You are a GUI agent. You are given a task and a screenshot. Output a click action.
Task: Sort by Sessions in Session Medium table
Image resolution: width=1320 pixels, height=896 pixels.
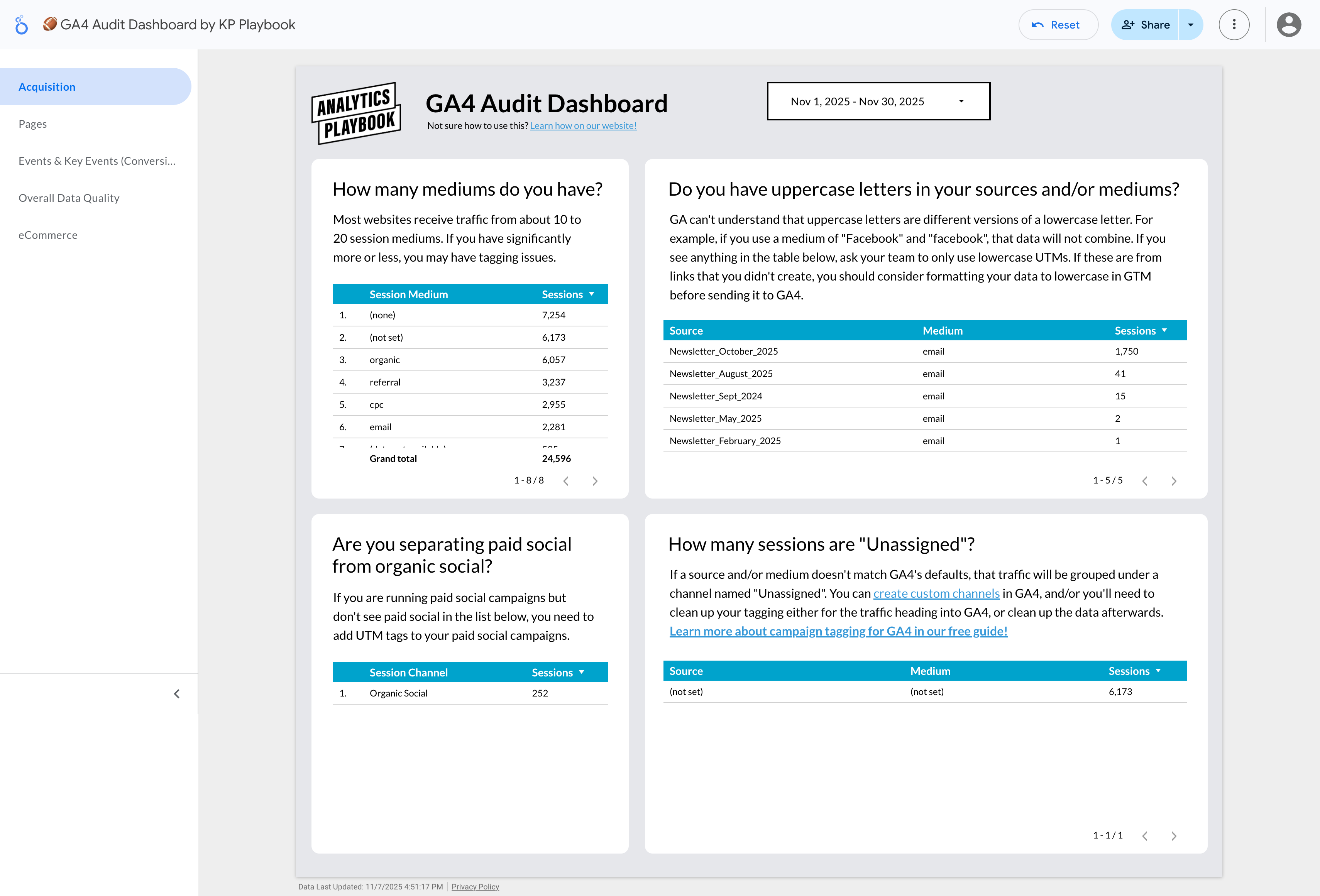click(x=567, y=294)
